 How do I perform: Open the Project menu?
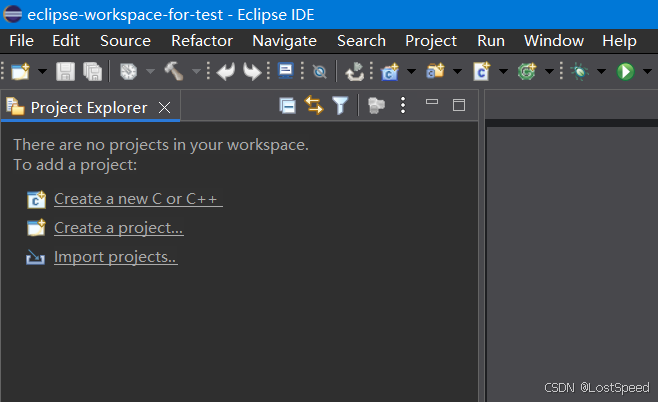coord(431,41)
